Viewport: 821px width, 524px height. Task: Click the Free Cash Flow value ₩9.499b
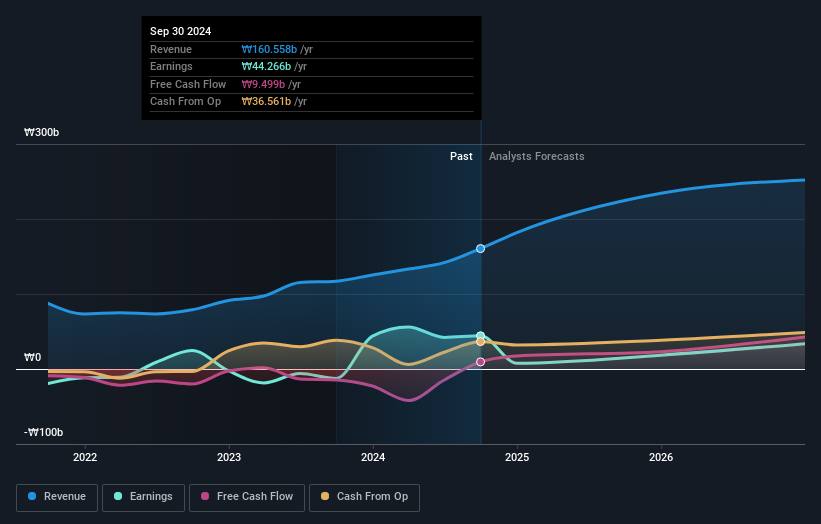click(x=263, y=84)
